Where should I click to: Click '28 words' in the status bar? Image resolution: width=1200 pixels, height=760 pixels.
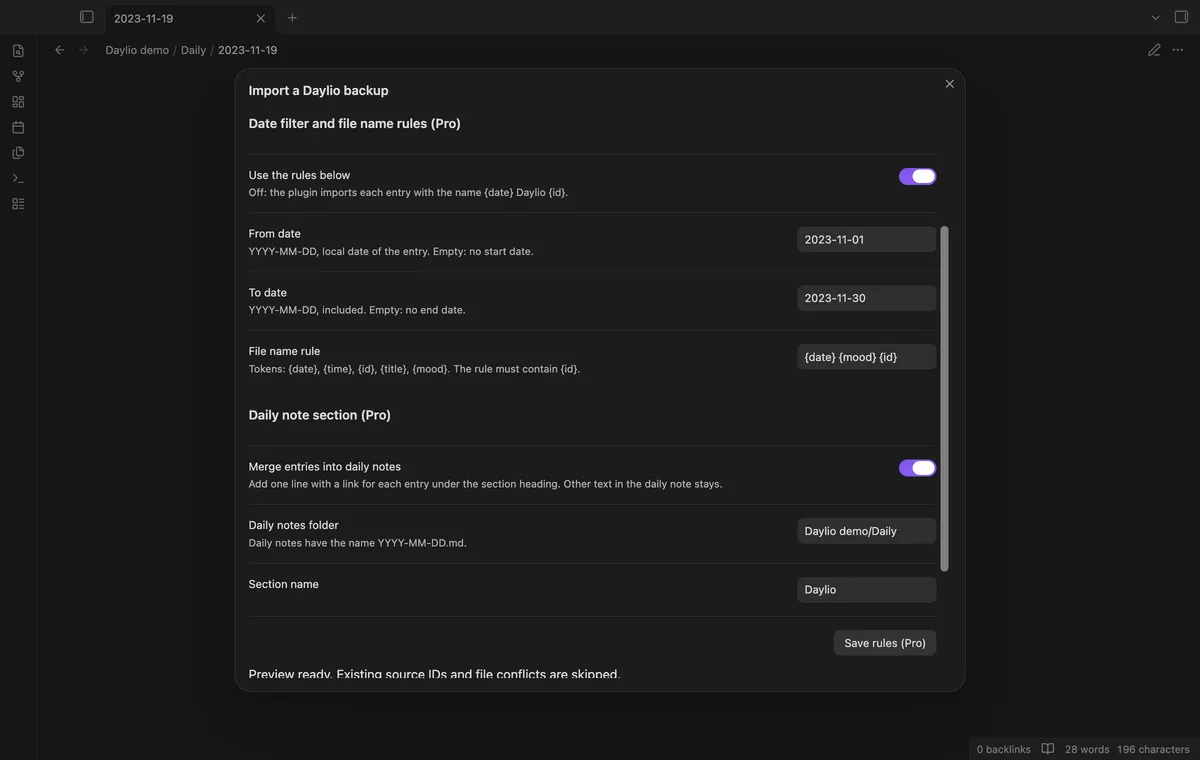[x=1087, y=749]
